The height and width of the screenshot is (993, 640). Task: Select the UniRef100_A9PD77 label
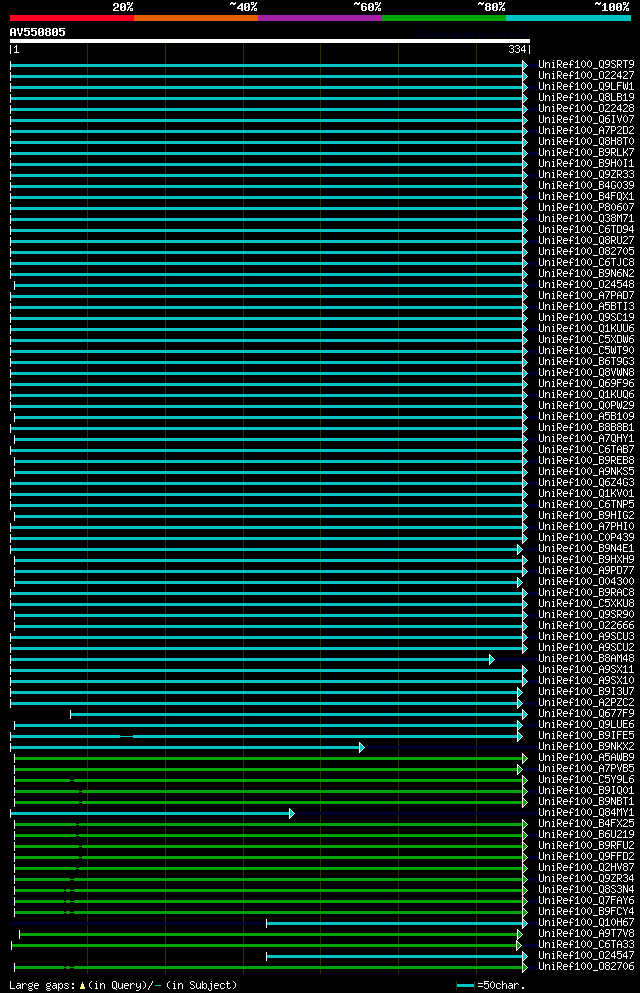586,571
